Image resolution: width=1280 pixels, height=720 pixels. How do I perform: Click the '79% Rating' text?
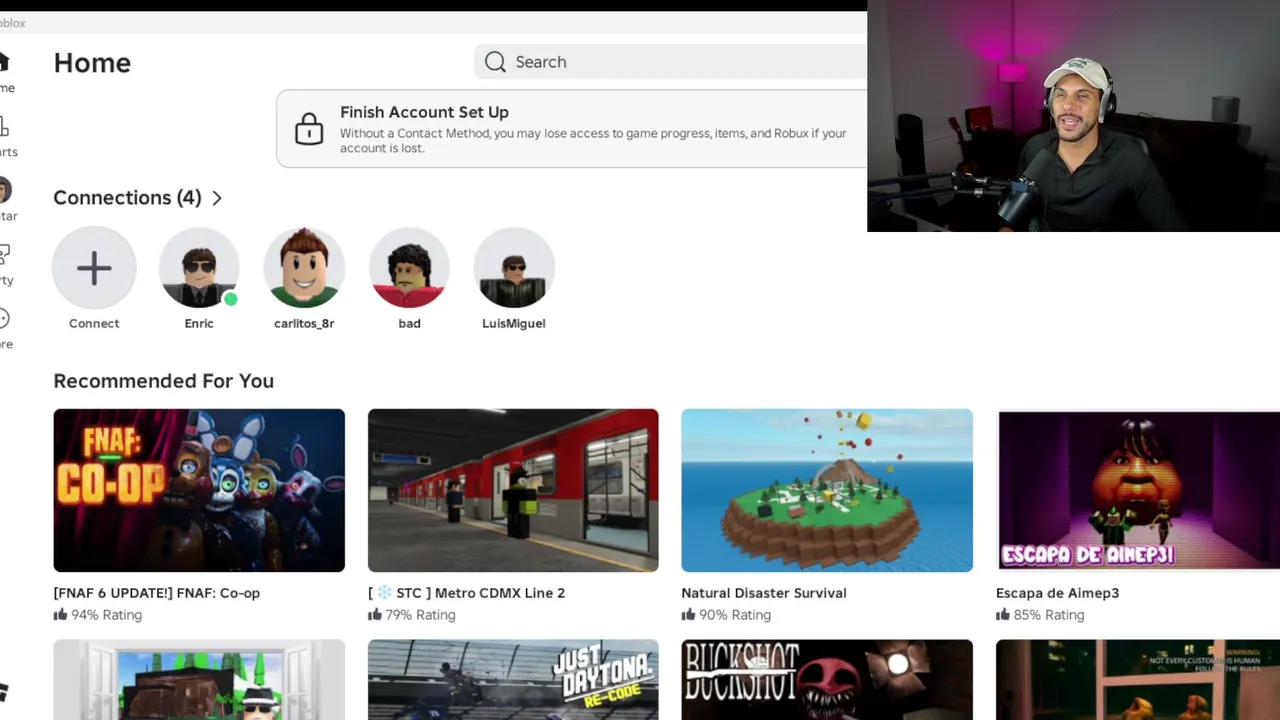tap(420, 615)
